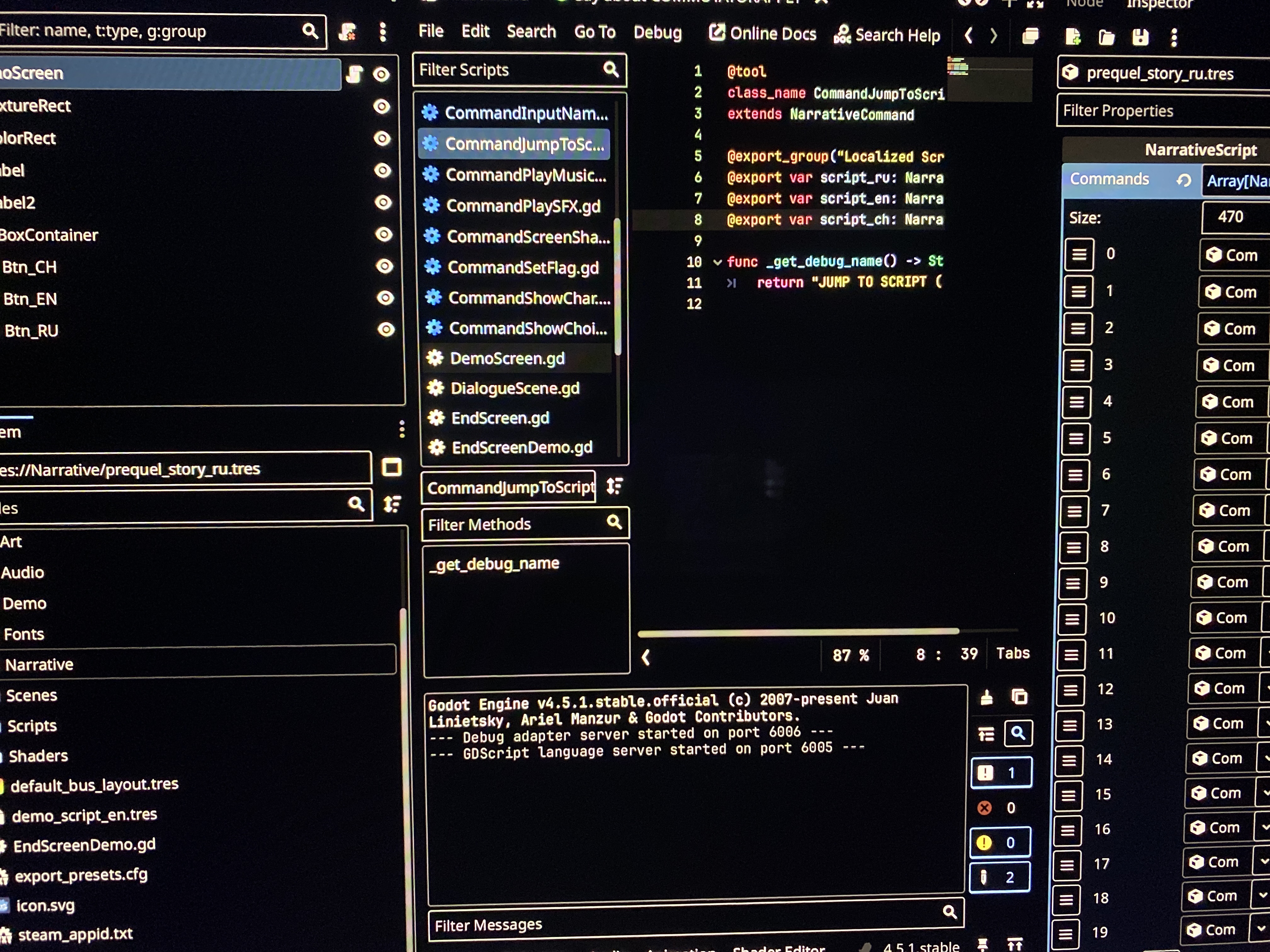Click the script list vertical scrollbar
Viewport: 1270px width, 952px height.
coord(618,287)
